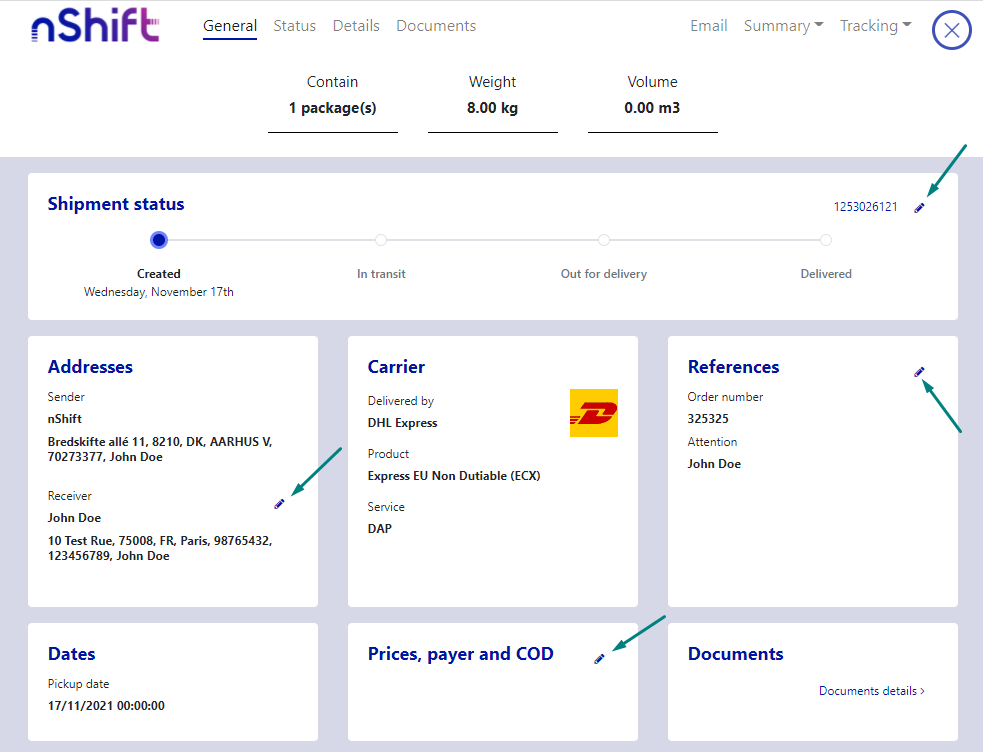Click the References card edit pencil
Image resolution: width=983 pixels, height=752 pixels.
click(919, 372)
